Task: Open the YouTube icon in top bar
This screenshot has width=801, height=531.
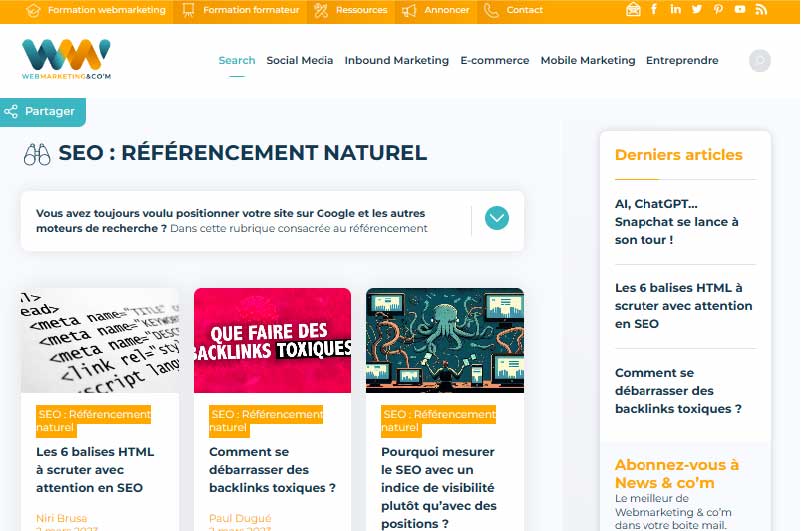Action: point(740,9)
